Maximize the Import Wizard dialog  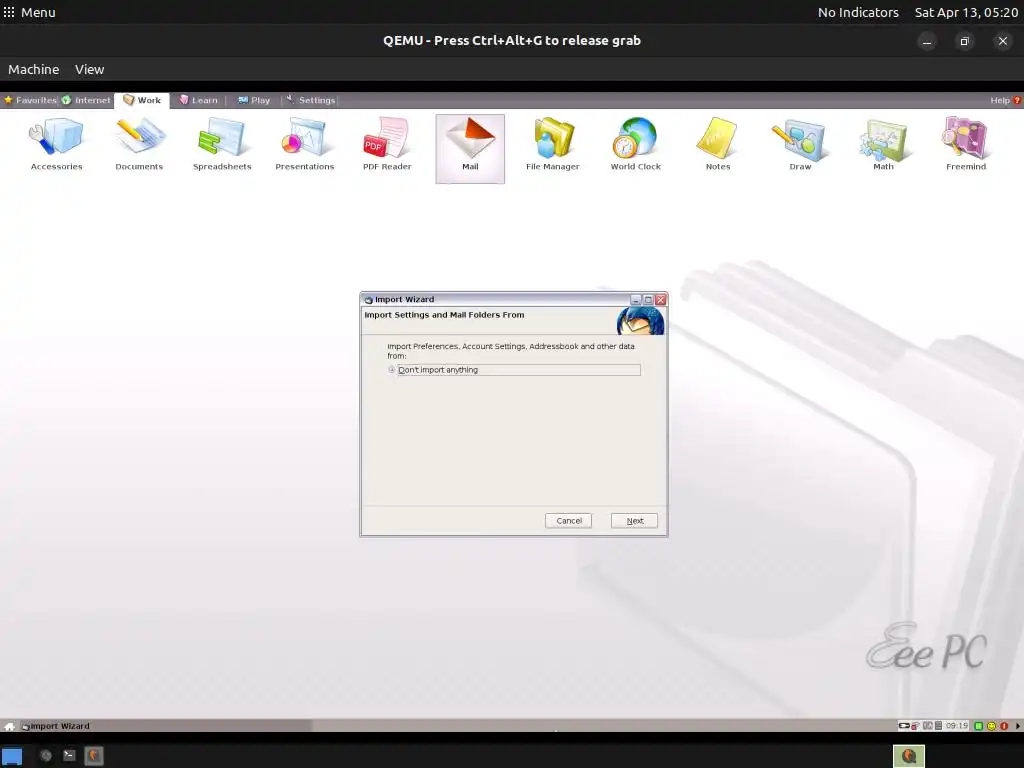[x=648, y=300]
